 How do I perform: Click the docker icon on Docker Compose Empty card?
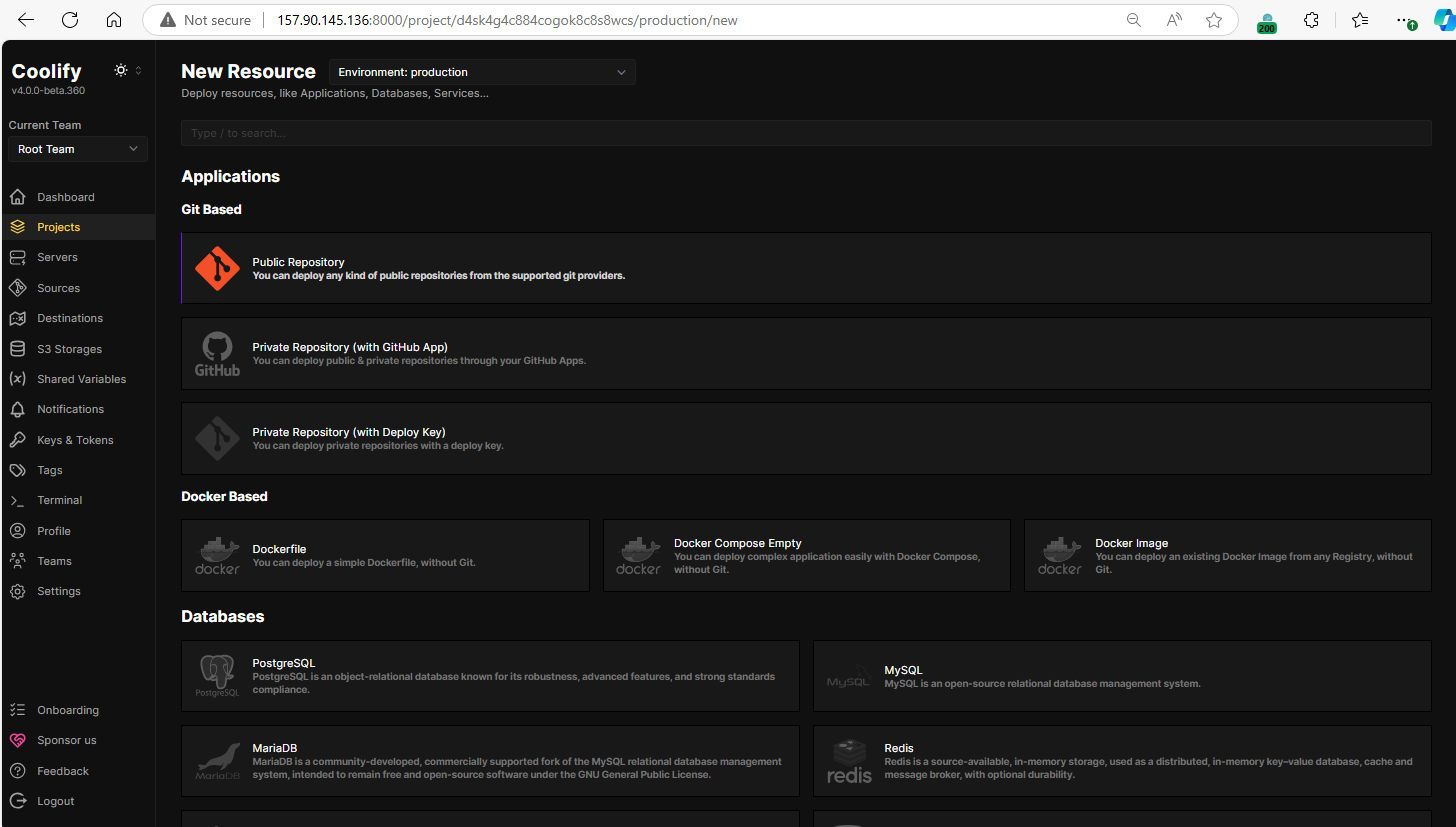638,555
